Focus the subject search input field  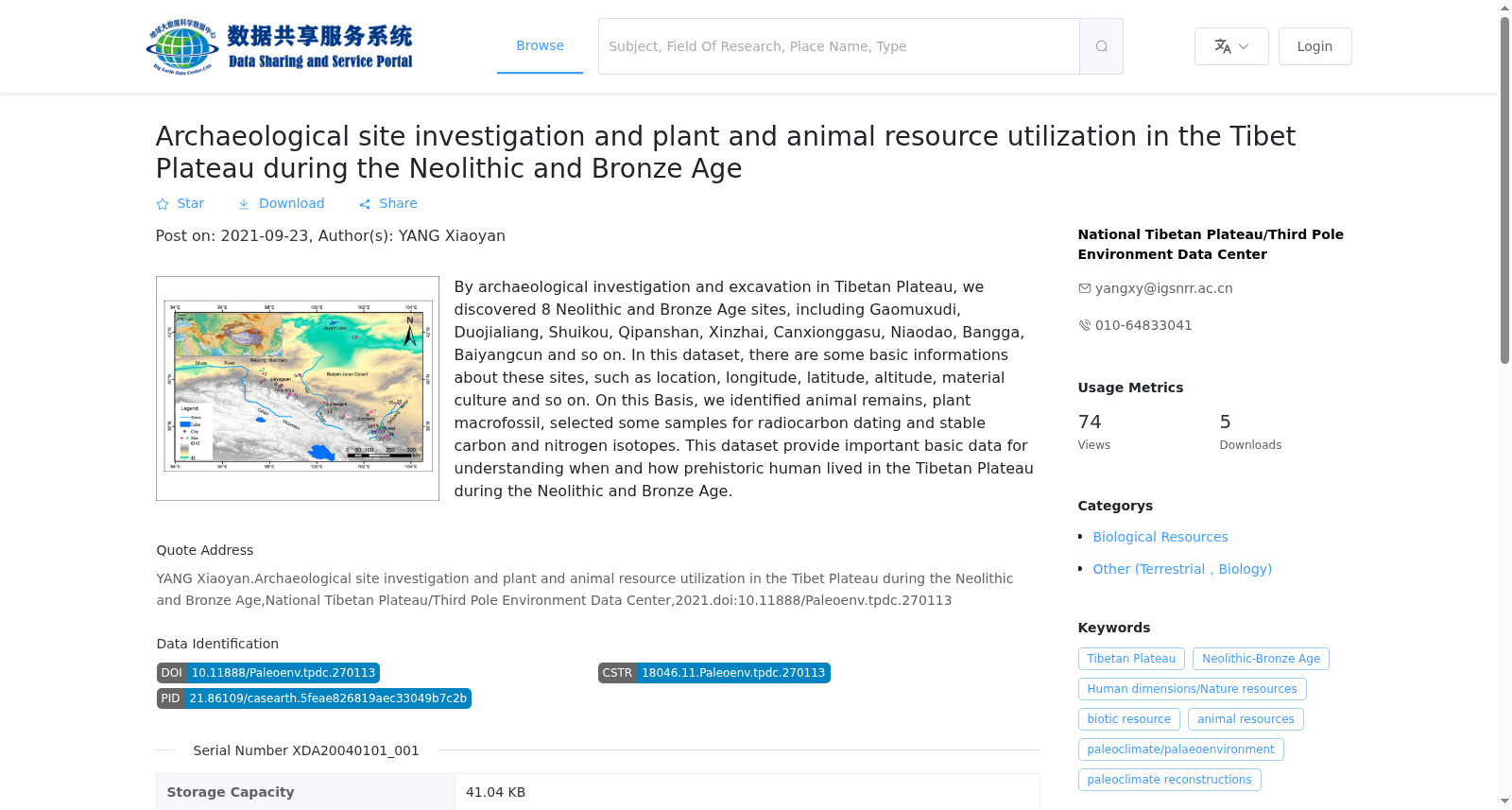click(x=838, y=46)
